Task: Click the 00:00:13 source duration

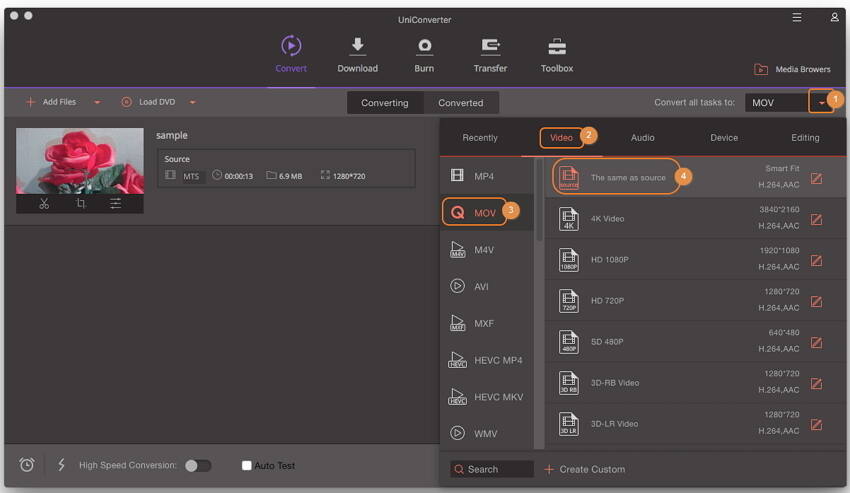Action: pos(239,176)
